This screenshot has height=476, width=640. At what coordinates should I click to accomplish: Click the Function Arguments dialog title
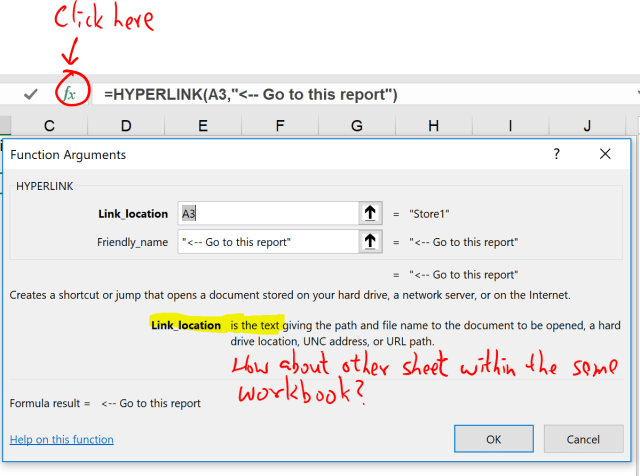(68, 155)
